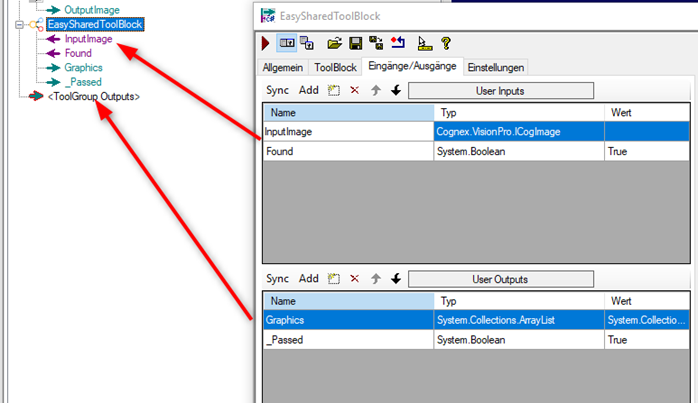Click the floppy disk save icon

355,43
